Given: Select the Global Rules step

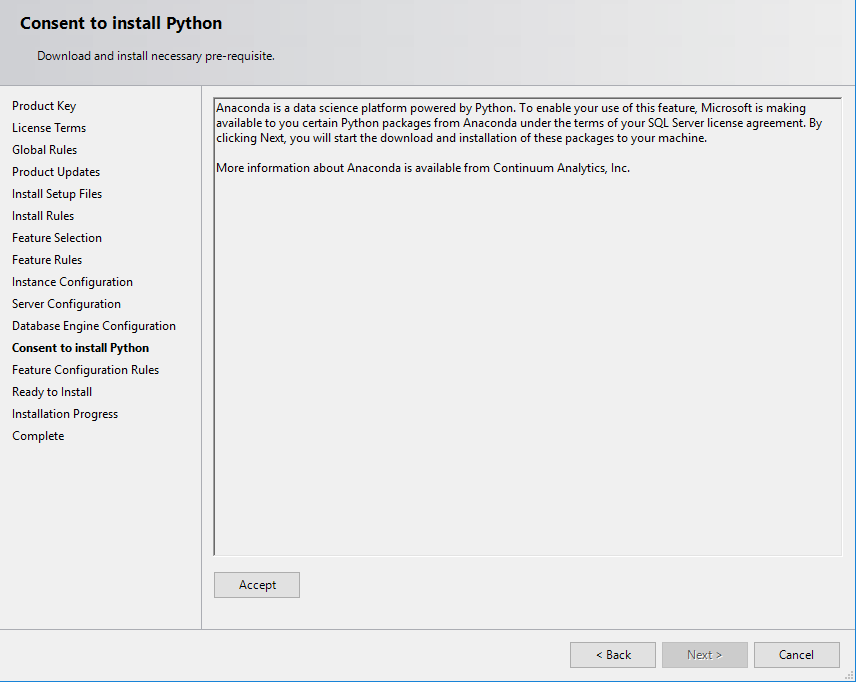Looking at the screenshot, I should click(44, 149).
